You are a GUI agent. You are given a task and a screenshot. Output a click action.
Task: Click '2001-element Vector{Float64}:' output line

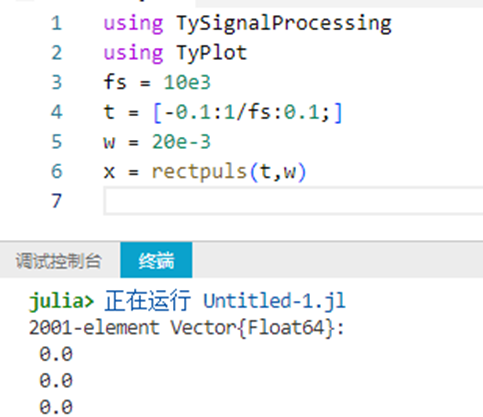pos(186,328)
